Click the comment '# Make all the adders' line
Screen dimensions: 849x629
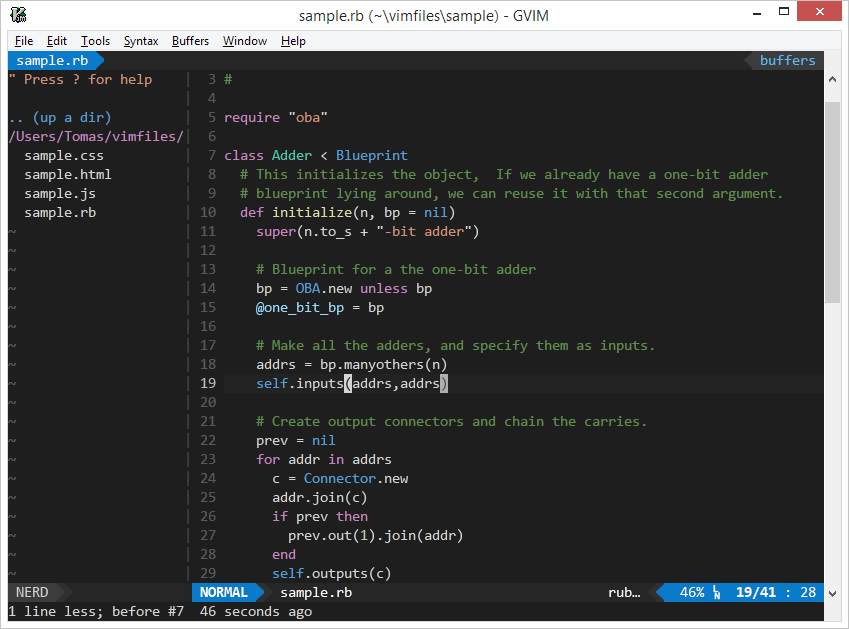pyautogui.click(x=455, y=346)
